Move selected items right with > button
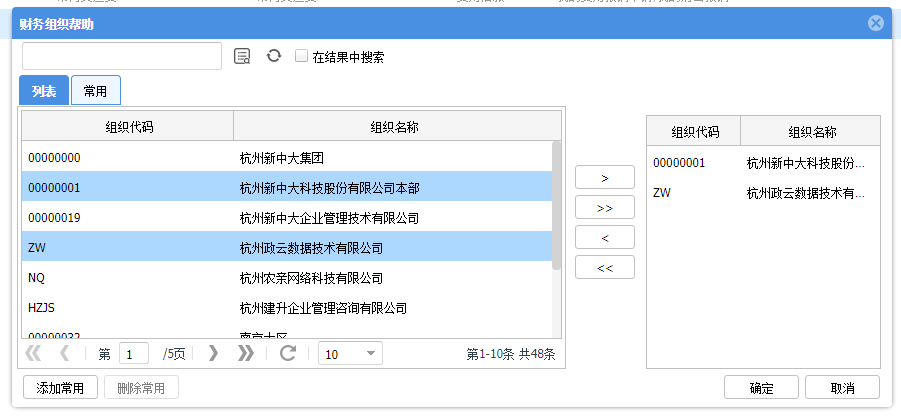The image size is (901, 416). [604, 178]
